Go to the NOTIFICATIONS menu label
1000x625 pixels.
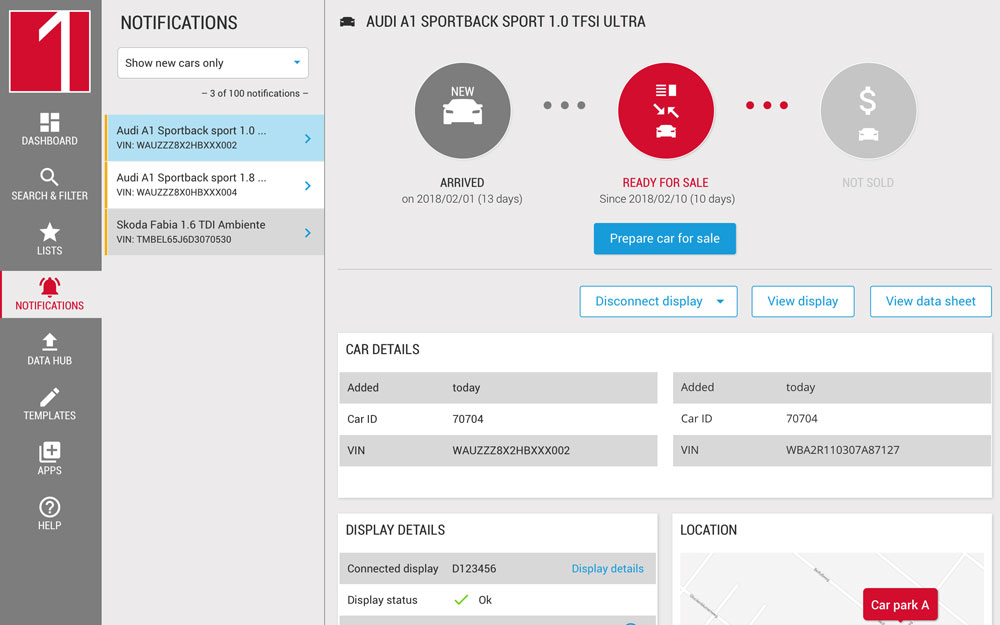pos(50,305)
